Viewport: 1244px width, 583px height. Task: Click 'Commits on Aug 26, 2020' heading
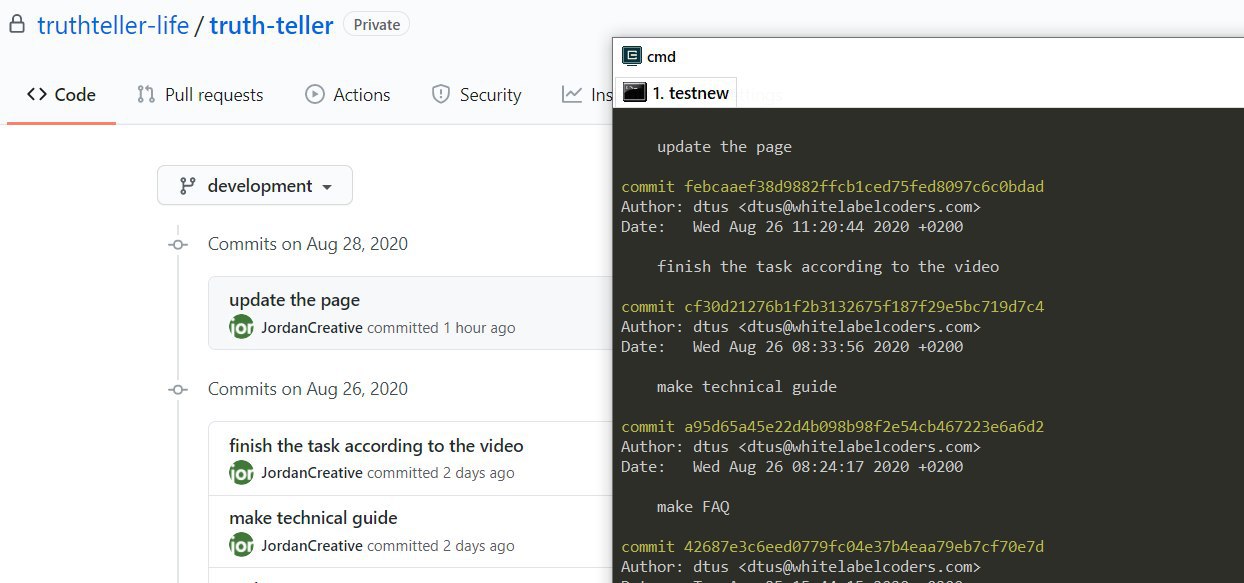click(x=308, y=389)
